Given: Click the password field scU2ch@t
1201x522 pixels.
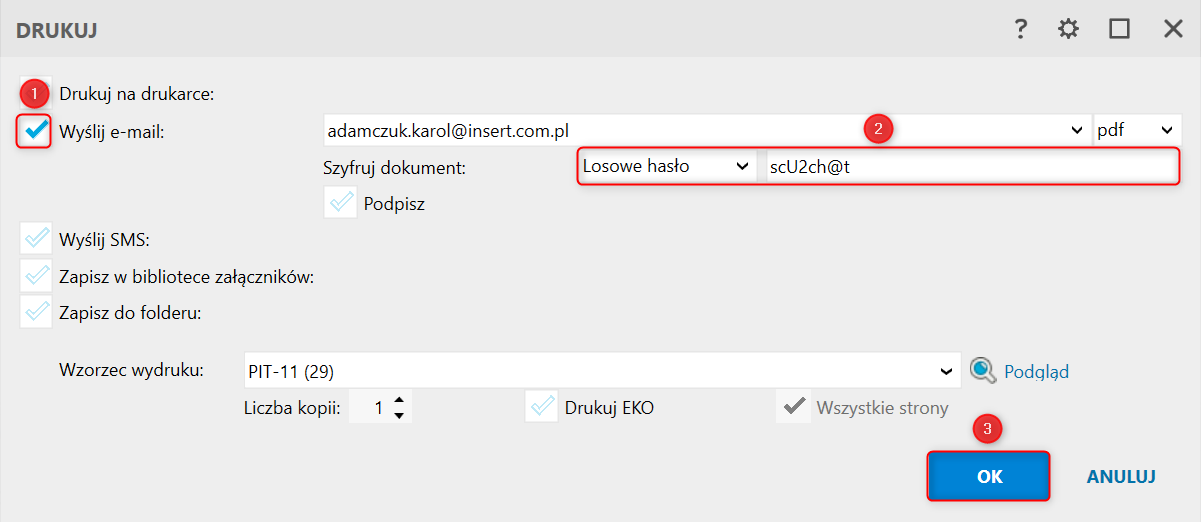Looking at the screenshot, I should click(970, 167).
